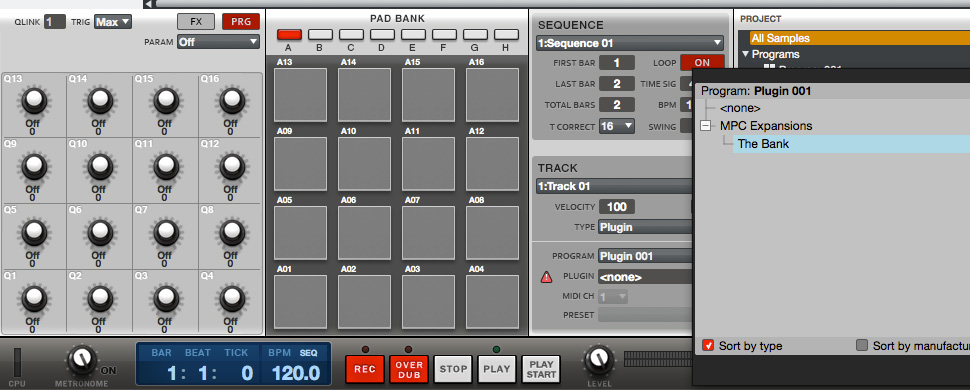
Task: Tap pad A16
Action: tap(492, 95)
